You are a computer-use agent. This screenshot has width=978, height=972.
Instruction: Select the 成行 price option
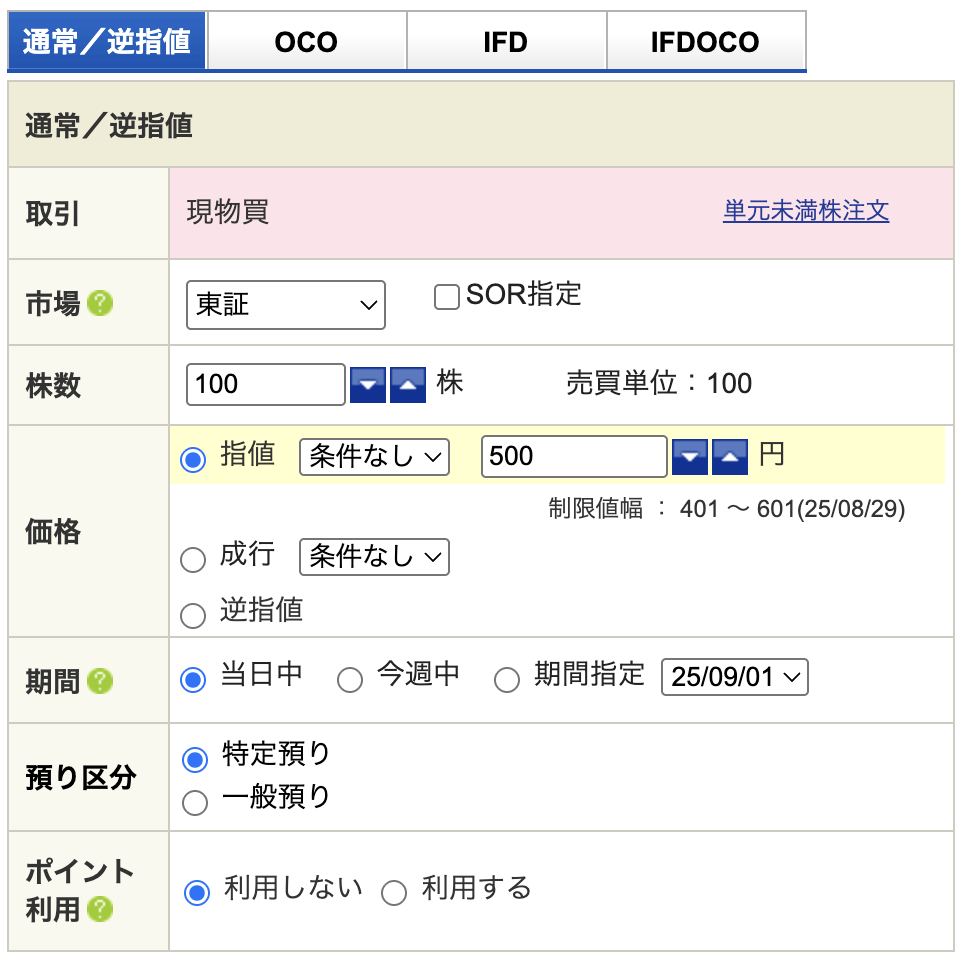tap(193, 560)
